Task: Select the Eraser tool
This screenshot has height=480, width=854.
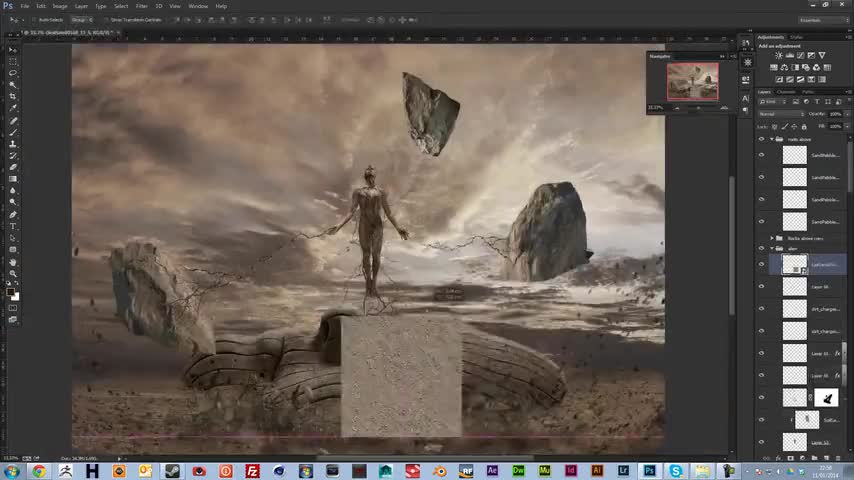Action: 13,167
